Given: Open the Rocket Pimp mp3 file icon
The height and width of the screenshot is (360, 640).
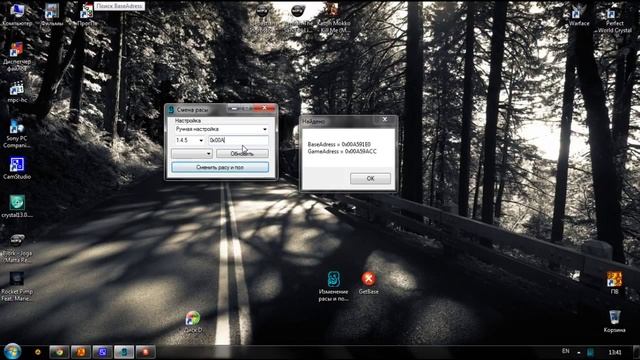Looking at the screenshot, I should click(x=17, y=287).
